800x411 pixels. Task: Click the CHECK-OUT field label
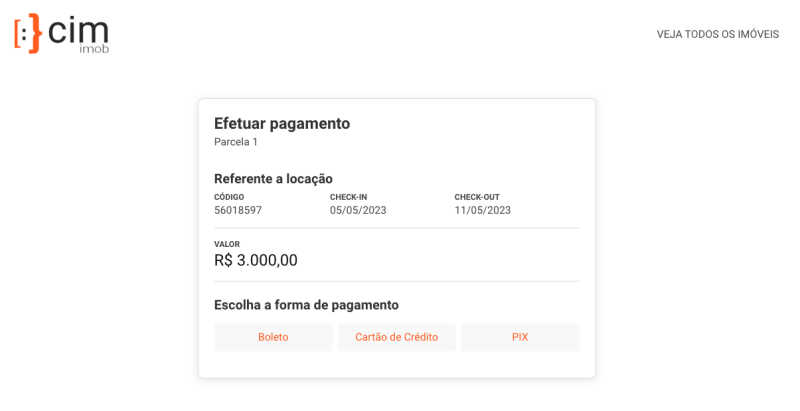click(477, 197)
